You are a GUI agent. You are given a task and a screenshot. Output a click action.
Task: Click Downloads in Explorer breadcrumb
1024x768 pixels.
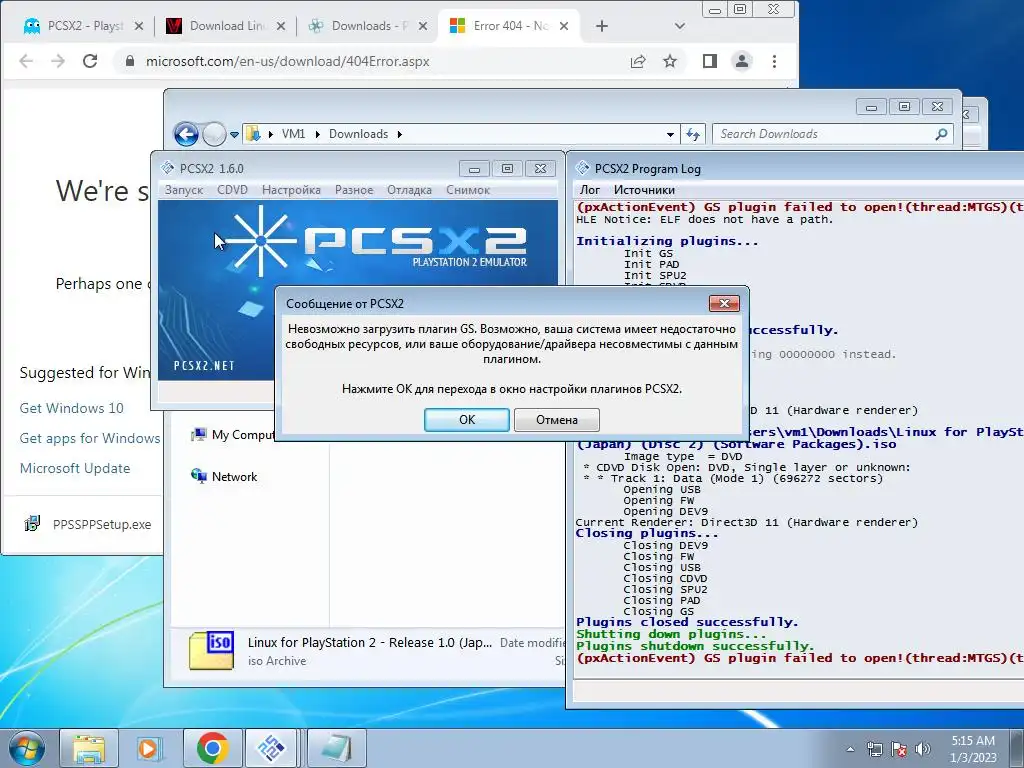(x=359, y=134)
